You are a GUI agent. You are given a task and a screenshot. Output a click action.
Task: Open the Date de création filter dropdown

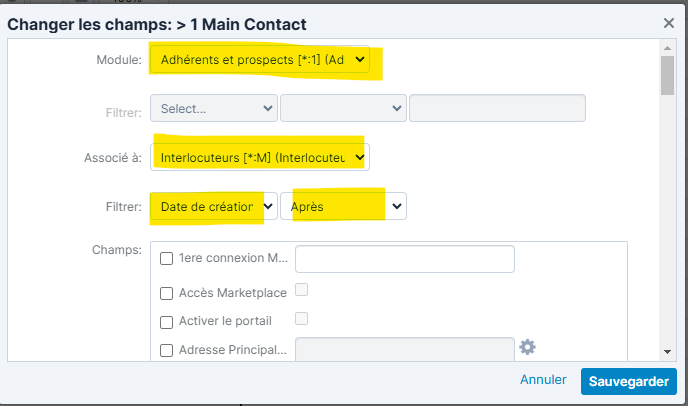[213, 207]
